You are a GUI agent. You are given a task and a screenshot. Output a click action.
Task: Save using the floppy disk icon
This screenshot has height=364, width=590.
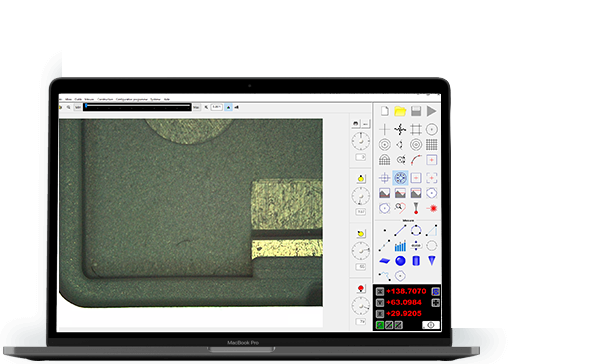416,111
